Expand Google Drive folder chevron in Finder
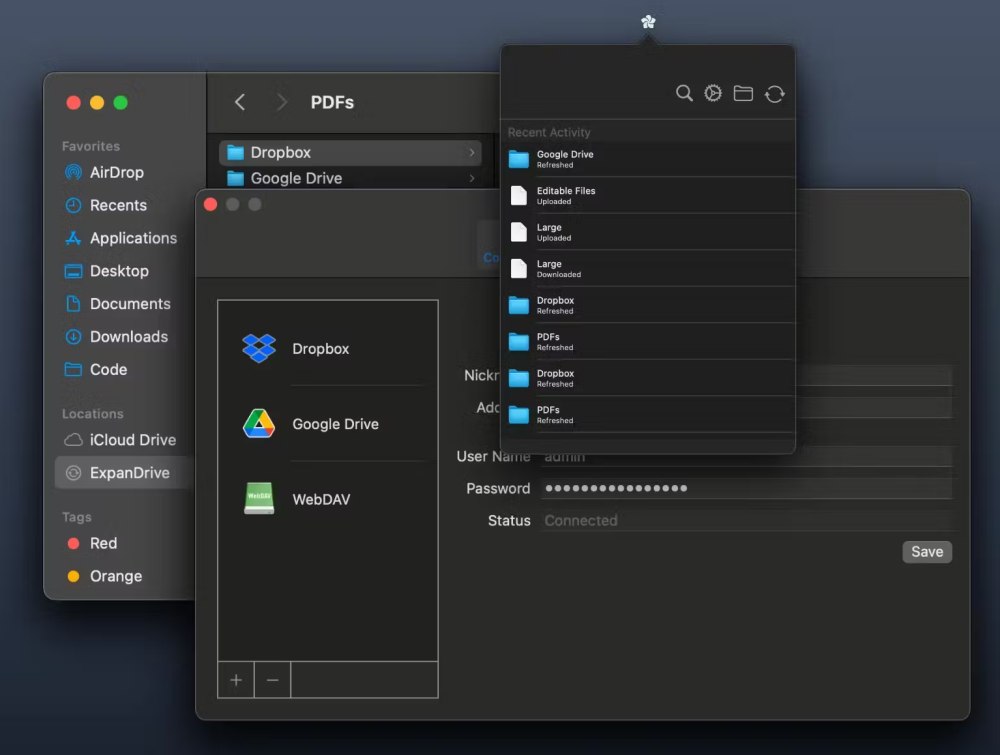 click(x=471, y=179)
